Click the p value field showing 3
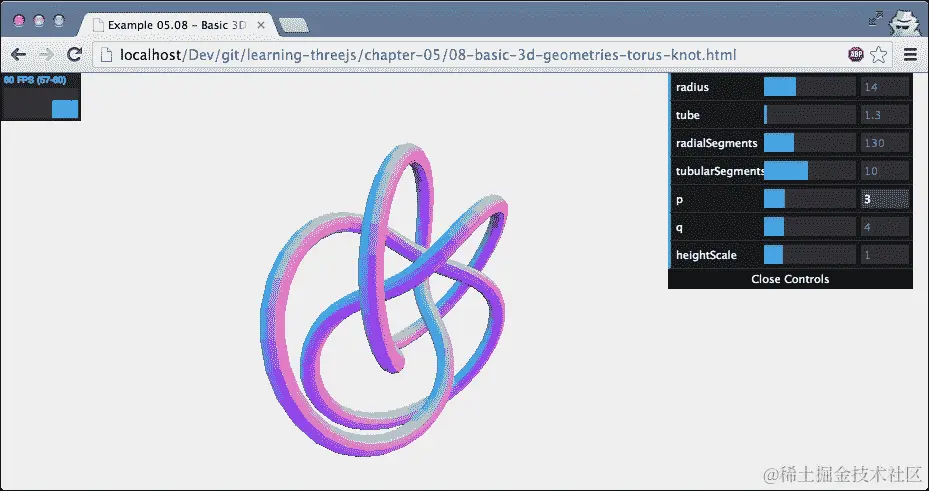Screen dimensions: 929x491 885,199
